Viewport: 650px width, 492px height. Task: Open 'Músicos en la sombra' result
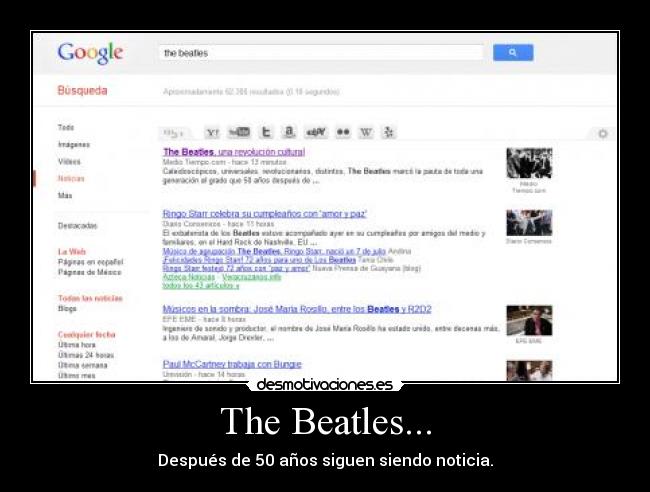(297, 309)
